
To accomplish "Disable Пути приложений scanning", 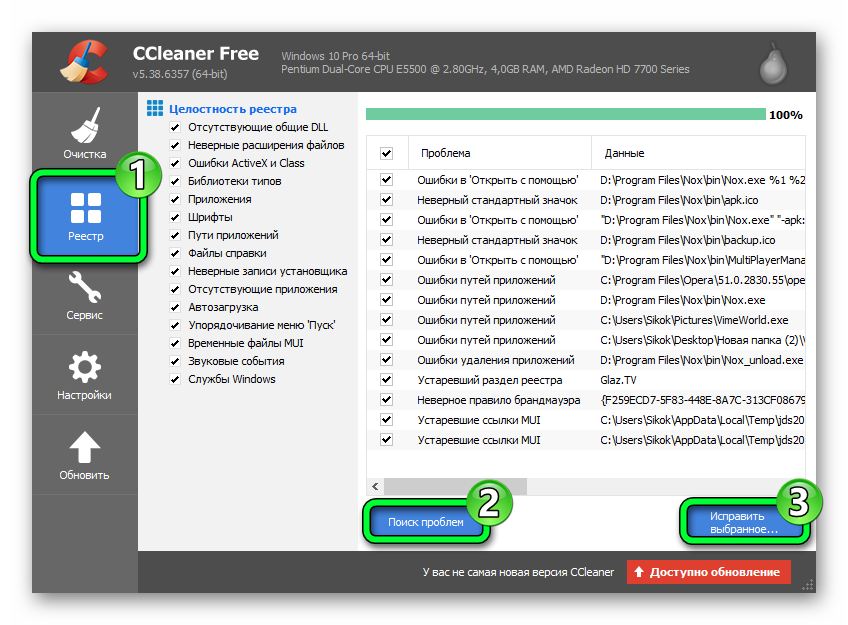I will (175, 235).
